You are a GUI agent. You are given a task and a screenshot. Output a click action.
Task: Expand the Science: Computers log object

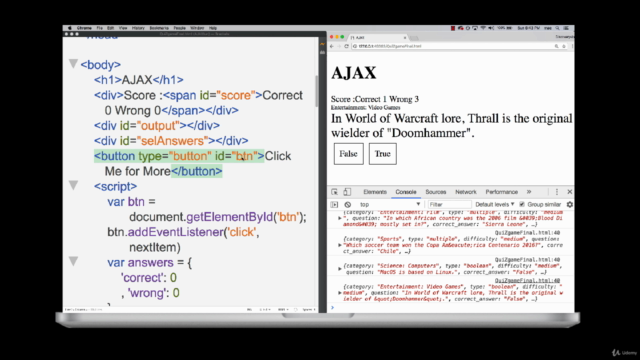pos(340,269)
